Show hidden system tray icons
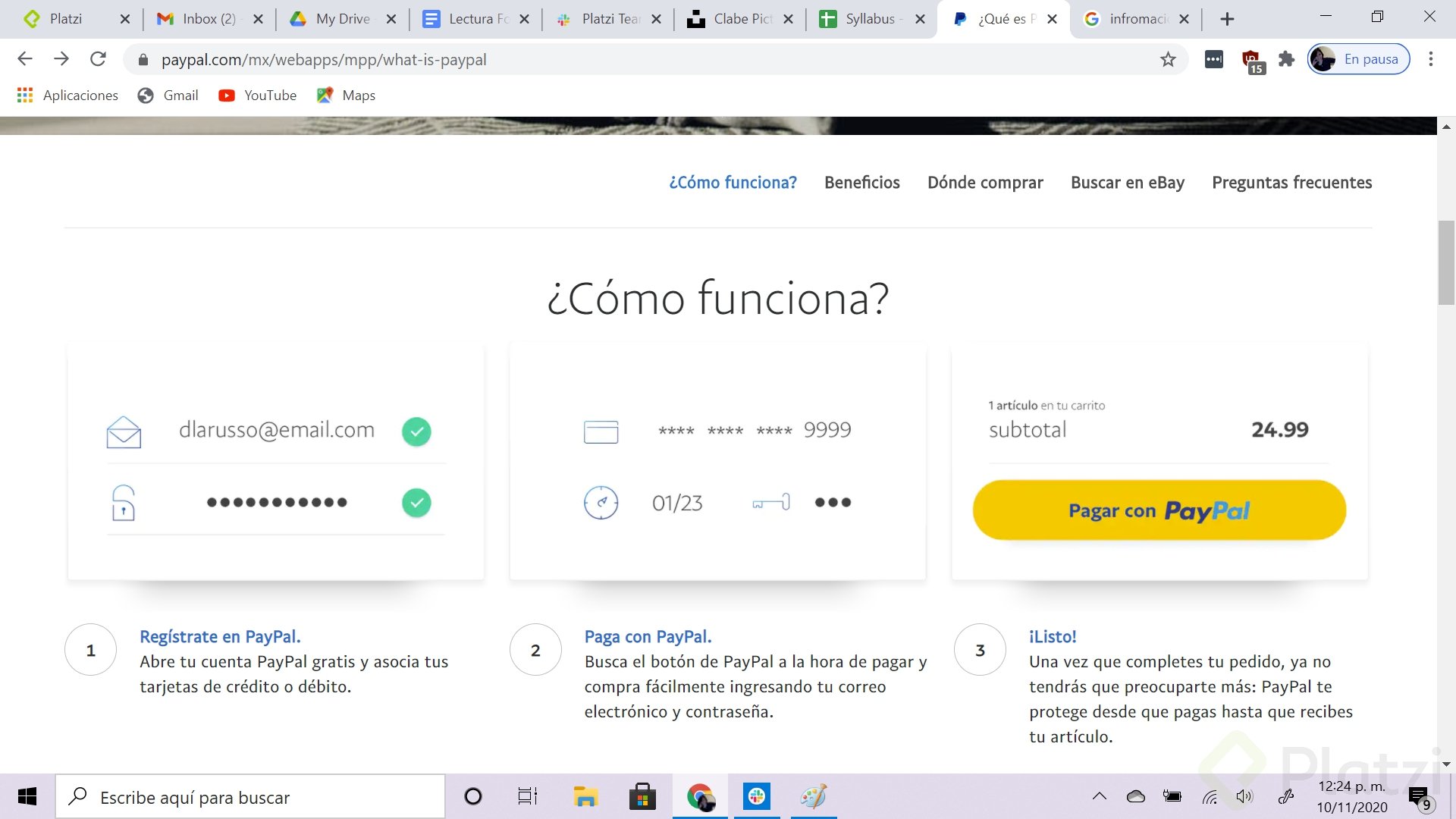1456x819 pixels. [1099, 796]
